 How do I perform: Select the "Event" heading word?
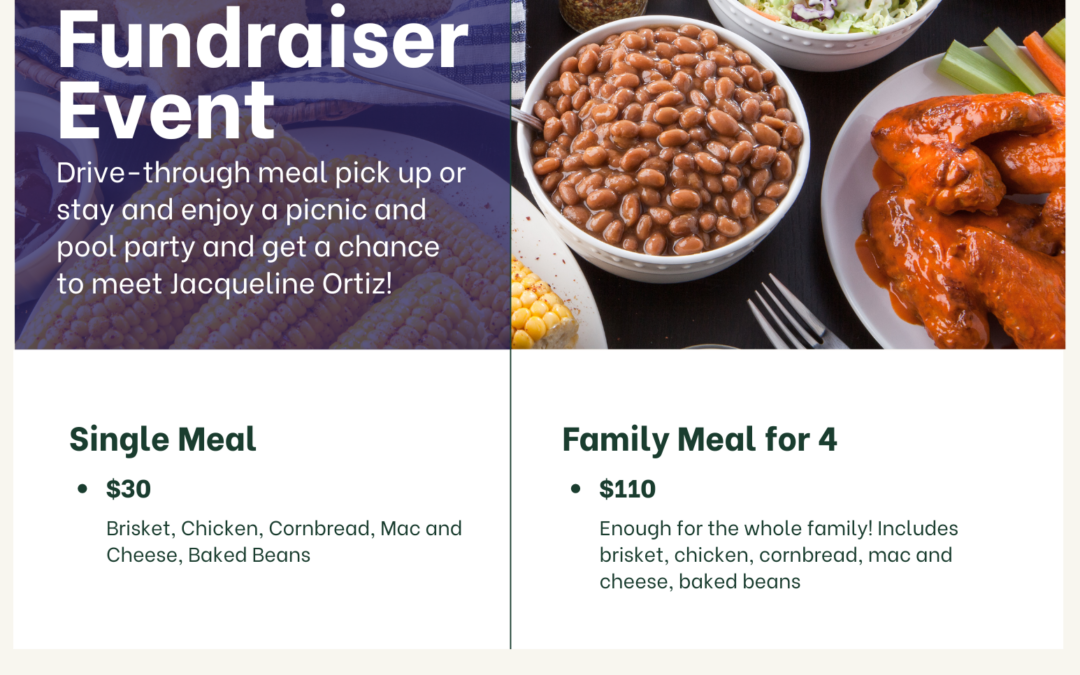coord(166,110)
